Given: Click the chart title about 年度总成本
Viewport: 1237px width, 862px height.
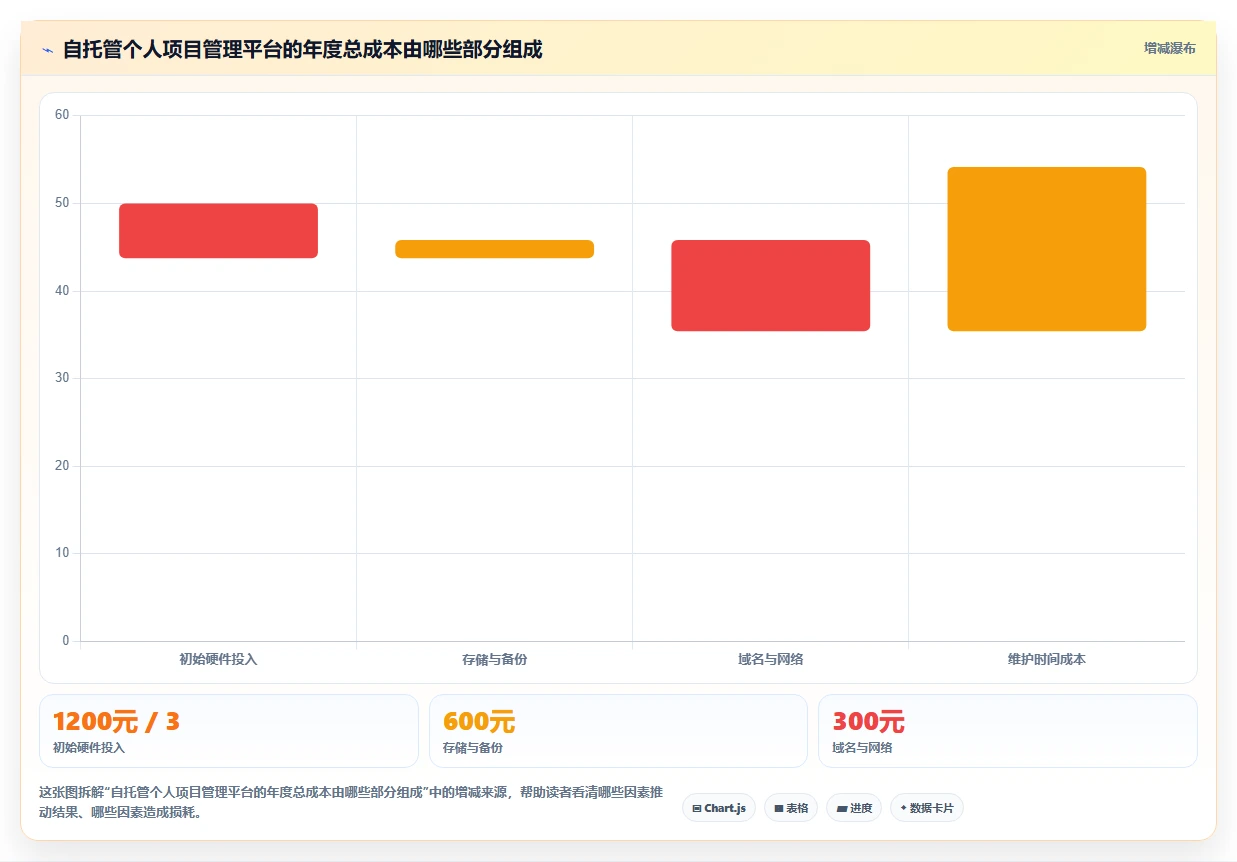Looking at the screenshot, I should coord(303,50).
